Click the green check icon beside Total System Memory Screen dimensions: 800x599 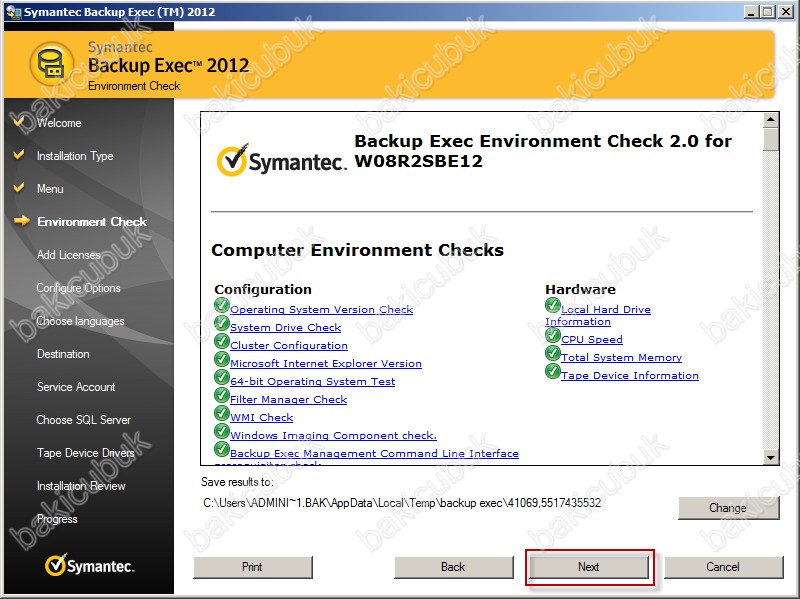(x=553, y=353)
